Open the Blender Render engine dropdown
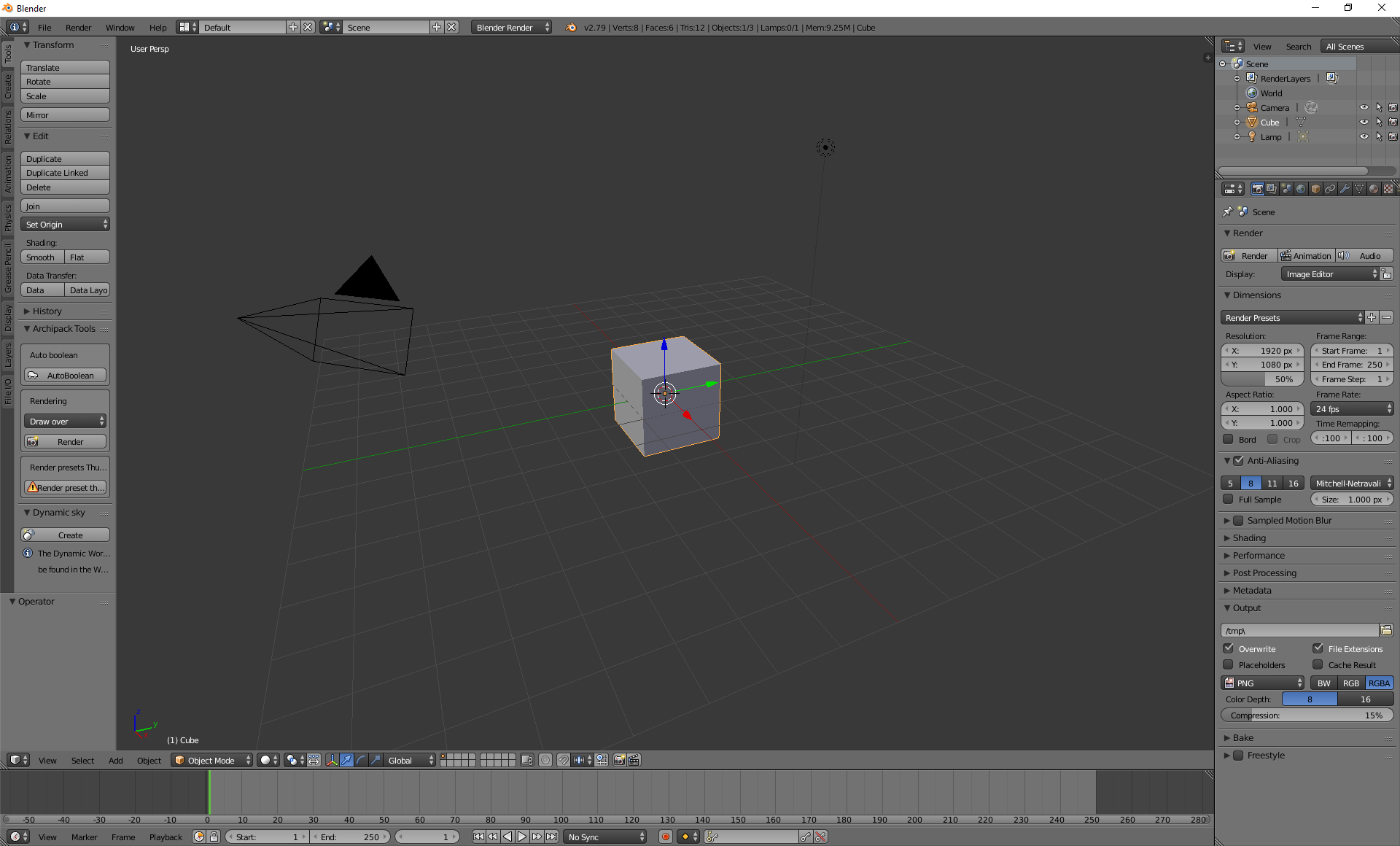Image resolution: width=1400 pixels, height=846 pixels. 511,27
